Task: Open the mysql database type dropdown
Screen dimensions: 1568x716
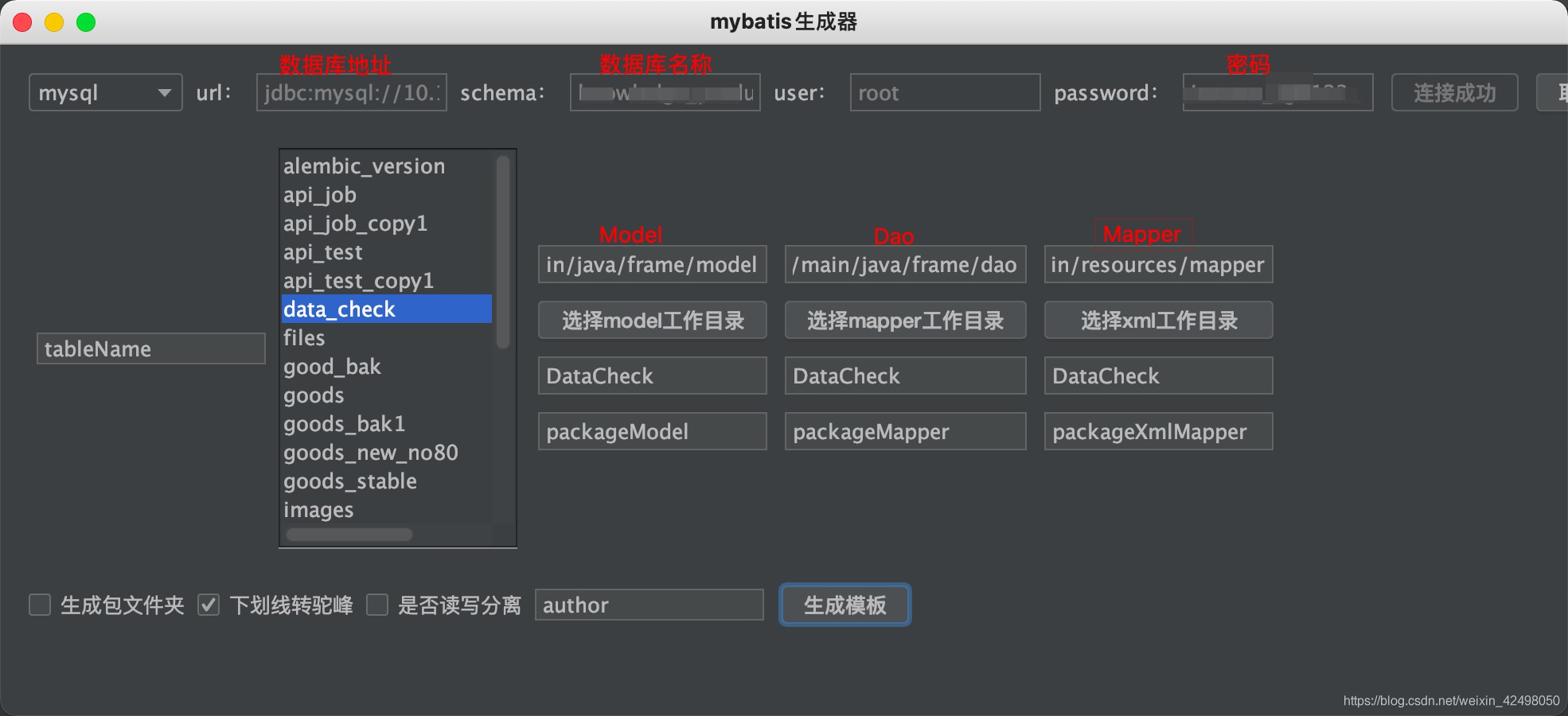Action: coord(106,92)
